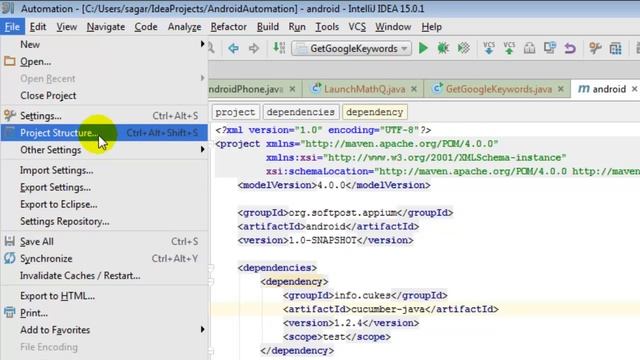Choose Export to HTML... entry

coord(104,296)
